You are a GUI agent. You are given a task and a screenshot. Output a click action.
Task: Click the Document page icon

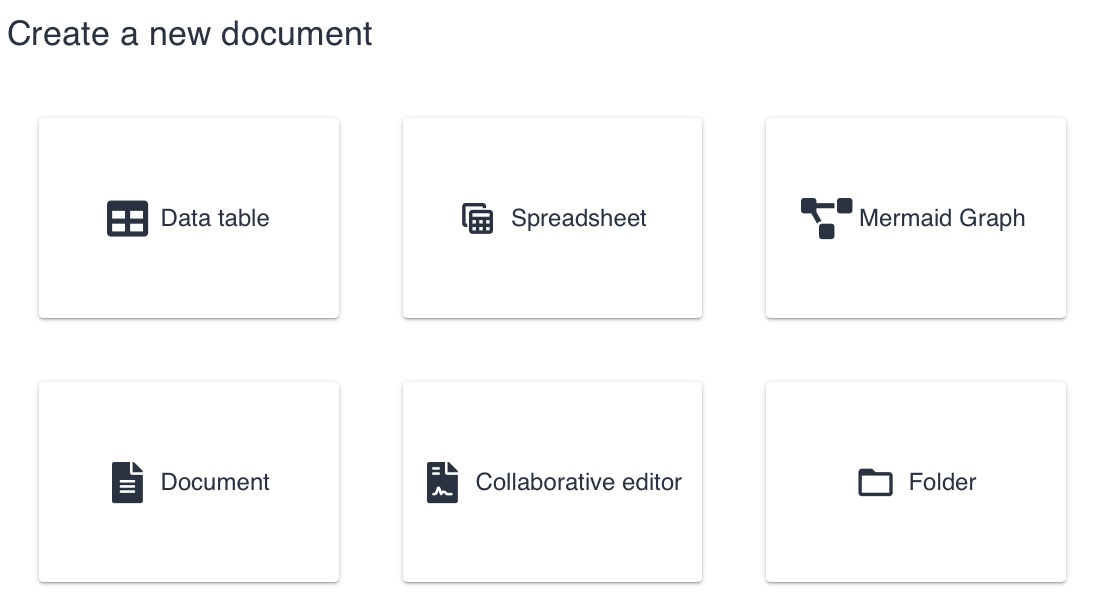tap(127, 482)
